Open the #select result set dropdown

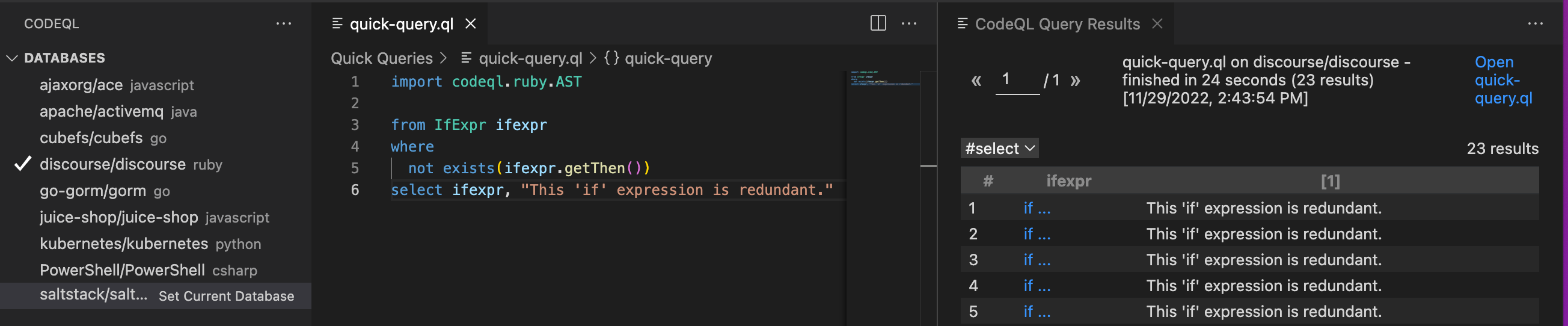[999, 148]
